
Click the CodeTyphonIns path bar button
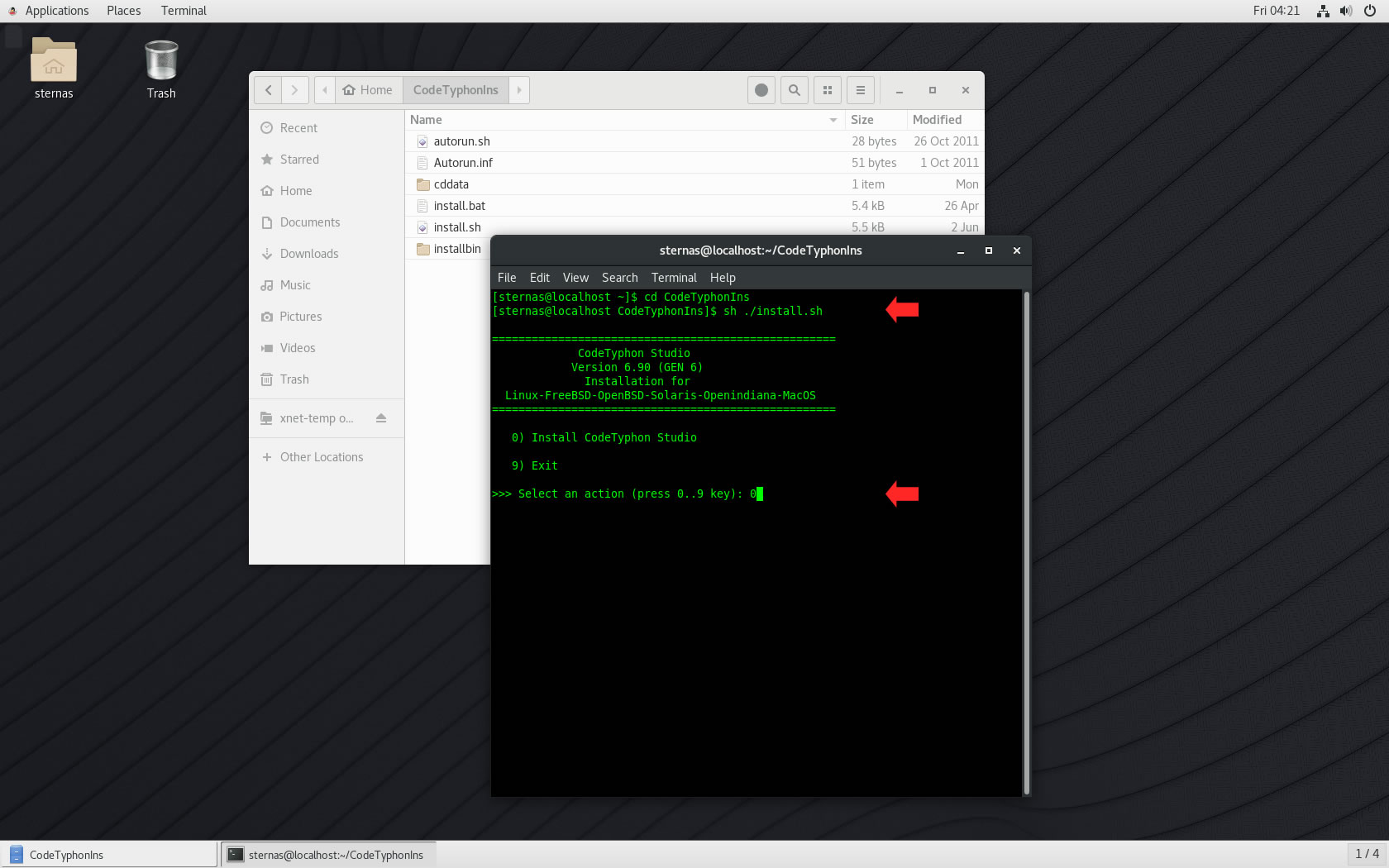[456, 90]
